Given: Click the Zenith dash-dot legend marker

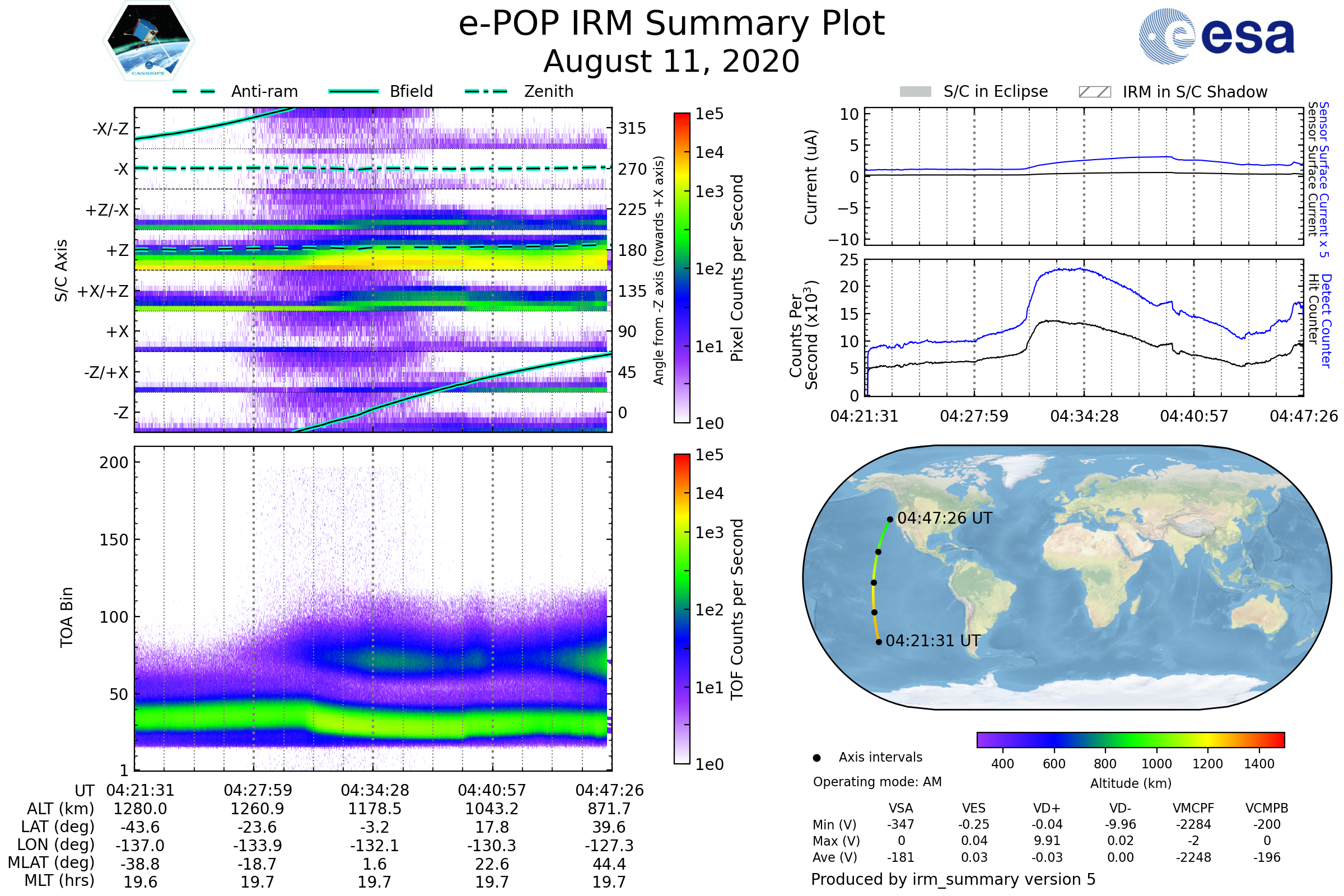Looking at the screenshot, I should click(x=486, y=91).
